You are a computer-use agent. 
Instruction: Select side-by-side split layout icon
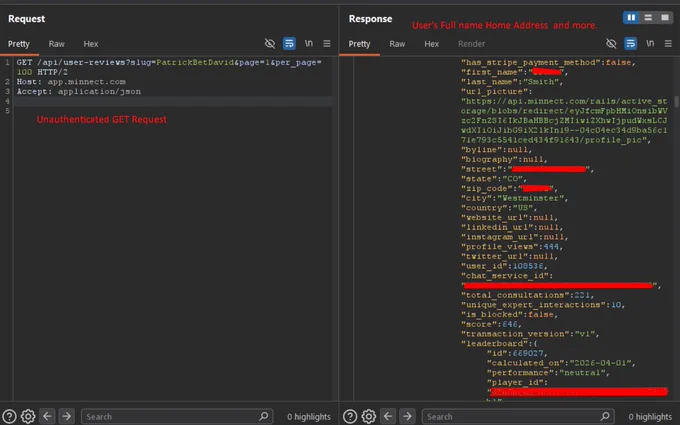point(631,17)
